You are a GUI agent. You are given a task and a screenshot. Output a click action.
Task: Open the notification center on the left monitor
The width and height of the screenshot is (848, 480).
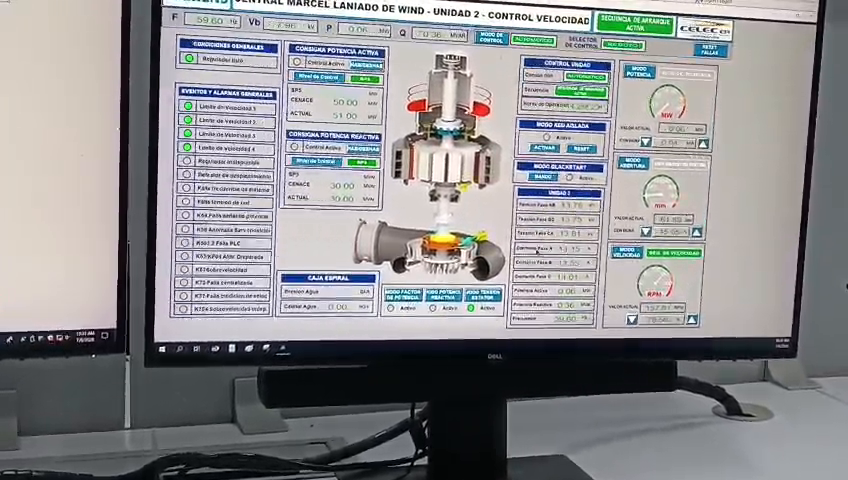point(105,336)
